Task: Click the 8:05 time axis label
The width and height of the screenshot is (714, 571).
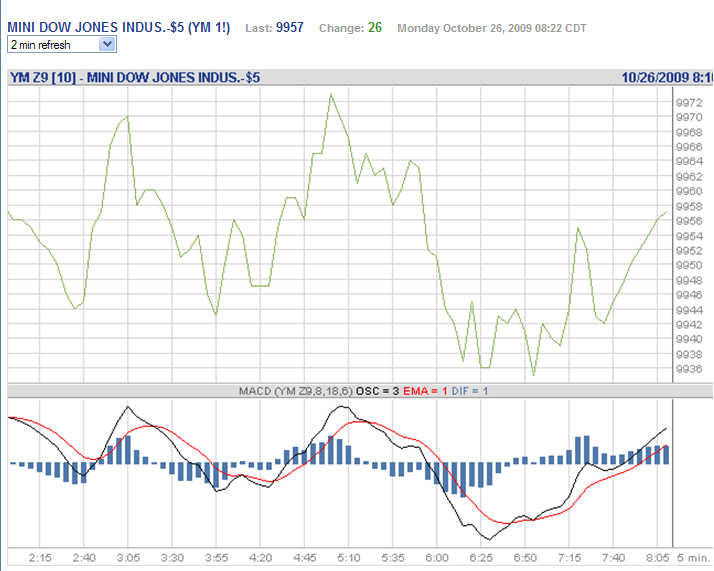Action: (x=658, y=558)
